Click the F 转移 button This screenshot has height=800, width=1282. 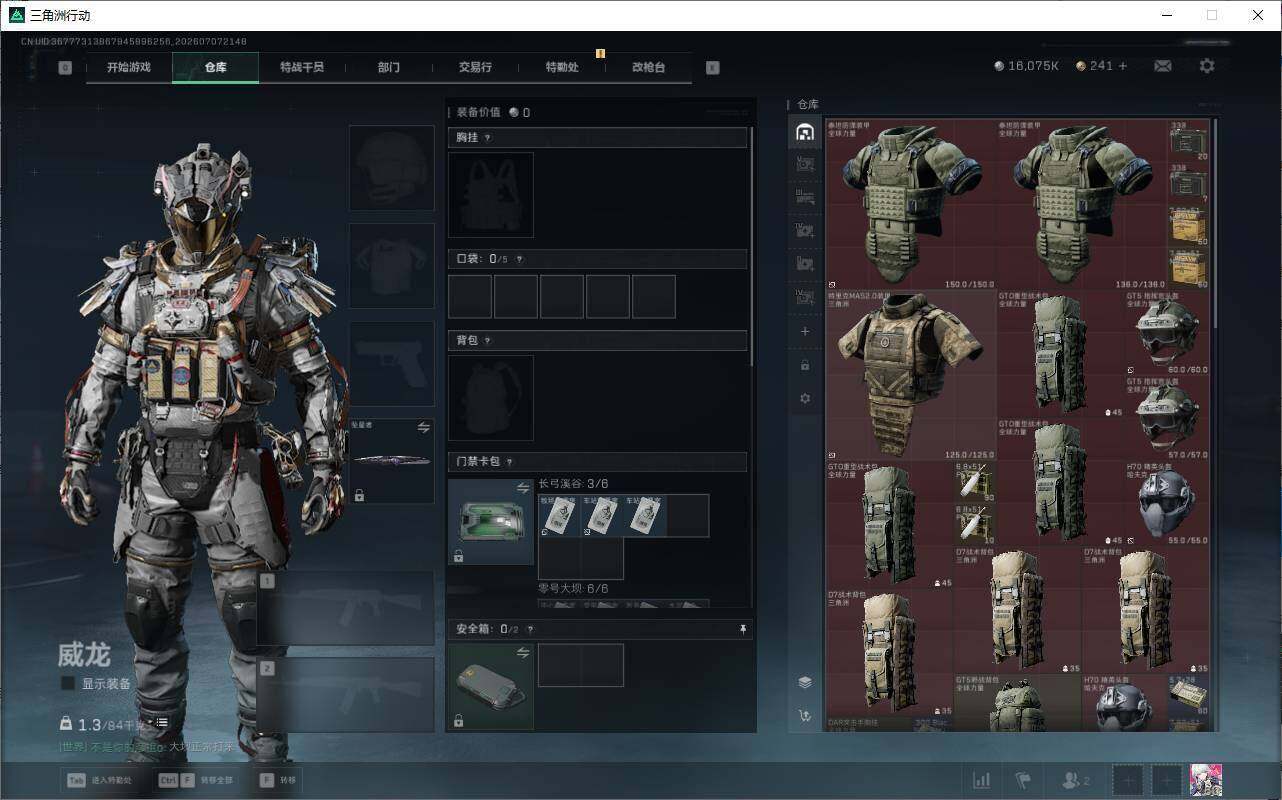277,780
